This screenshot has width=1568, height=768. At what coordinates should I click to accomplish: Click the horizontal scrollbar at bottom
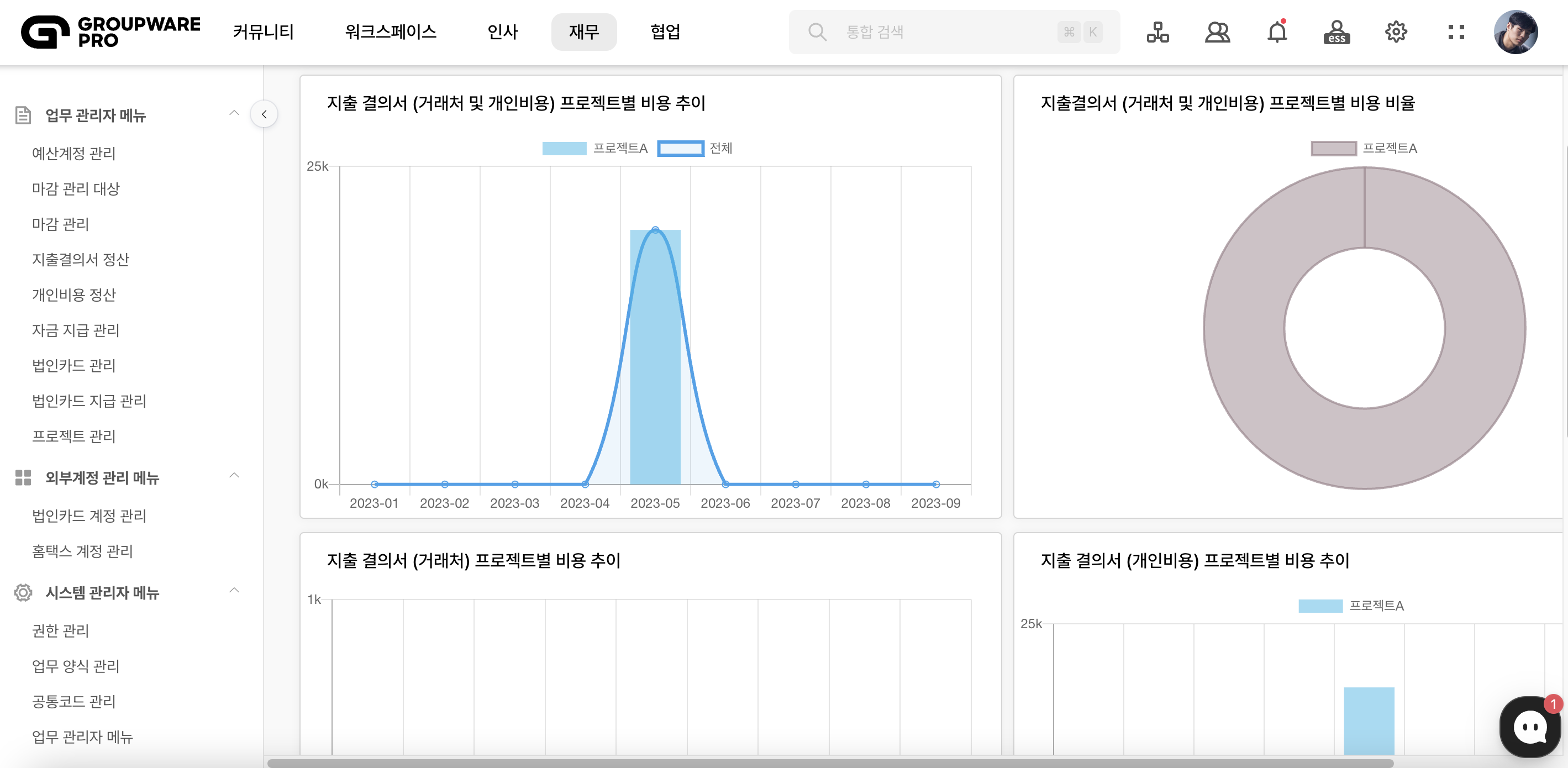point(830,763)
